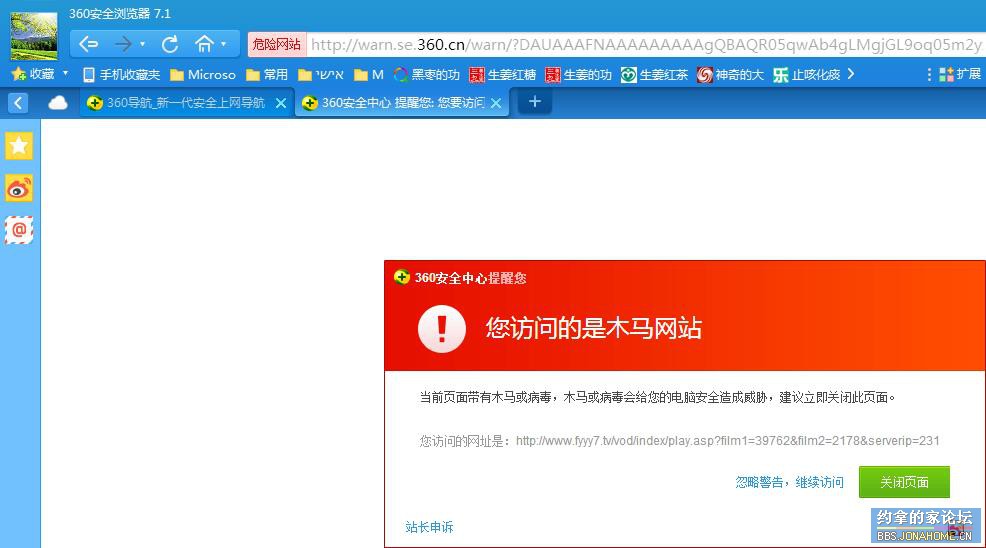Click the three-dot bookmarks bar menu
Viewport: 986px width, 548px height.
tap(929, 74)
